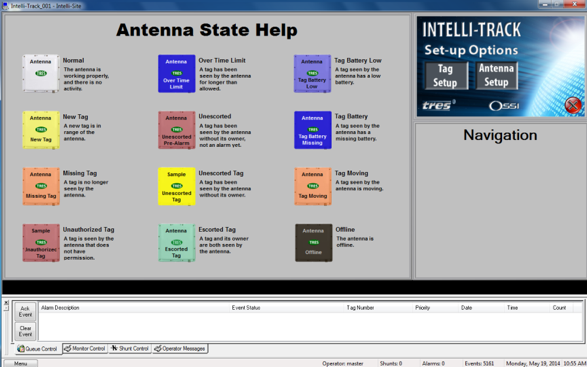Click the Over Time Limit description heading

pos(222,60)
